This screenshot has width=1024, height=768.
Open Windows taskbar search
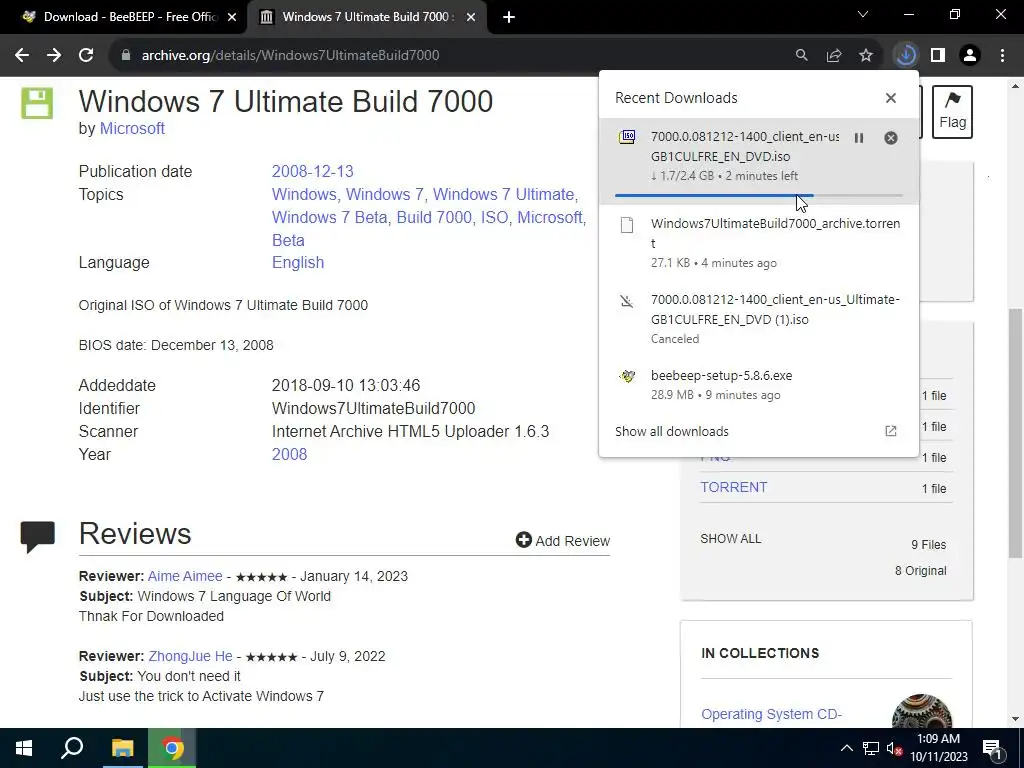(x=72, y=748)
